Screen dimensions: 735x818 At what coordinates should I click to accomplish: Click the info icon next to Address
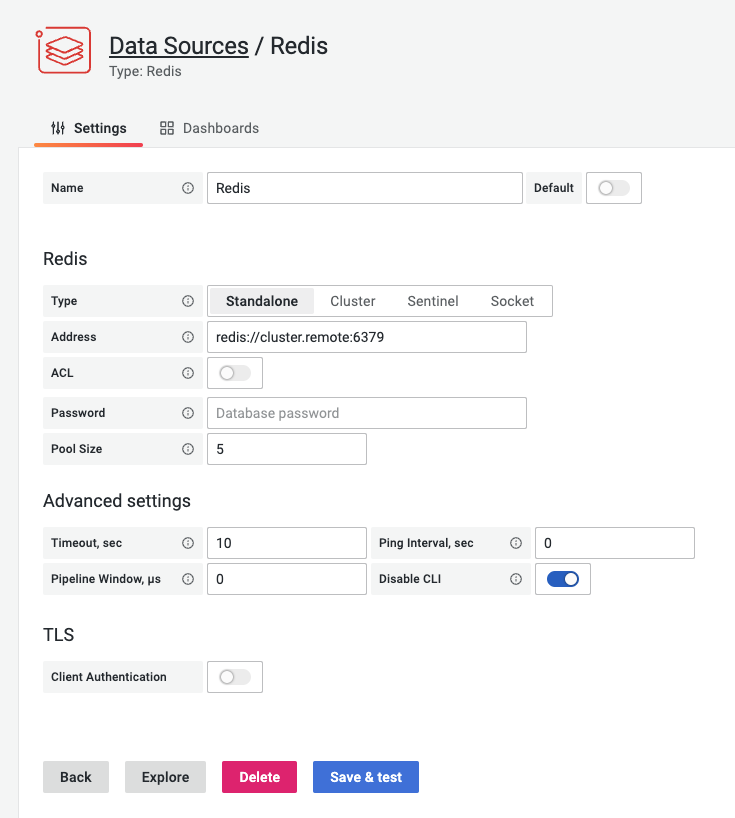tap(189, 337)
